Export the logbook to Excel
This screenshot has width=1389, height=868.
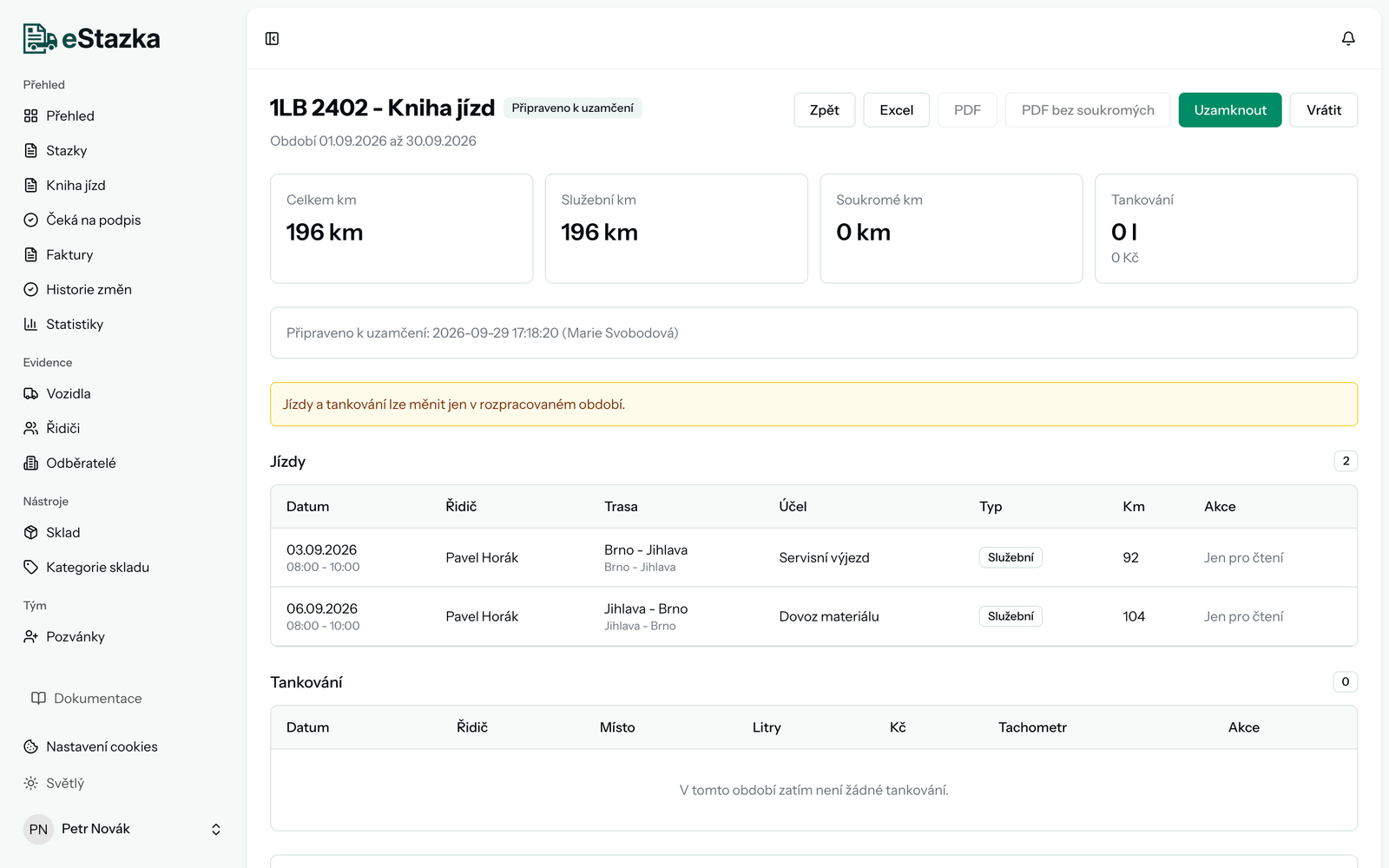coord(897,110)
